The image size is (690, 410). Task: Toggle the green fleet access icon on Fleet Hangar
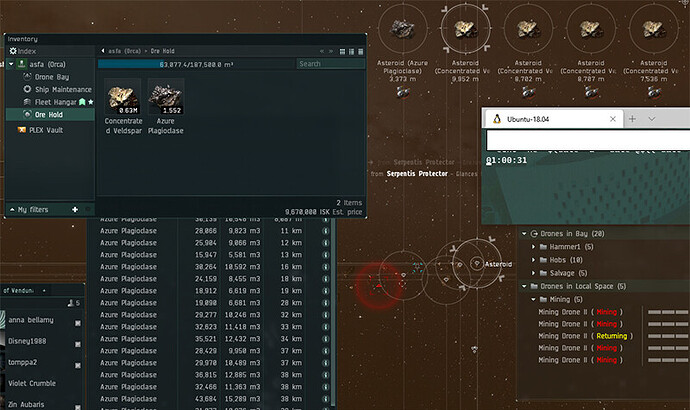[82, 102]
